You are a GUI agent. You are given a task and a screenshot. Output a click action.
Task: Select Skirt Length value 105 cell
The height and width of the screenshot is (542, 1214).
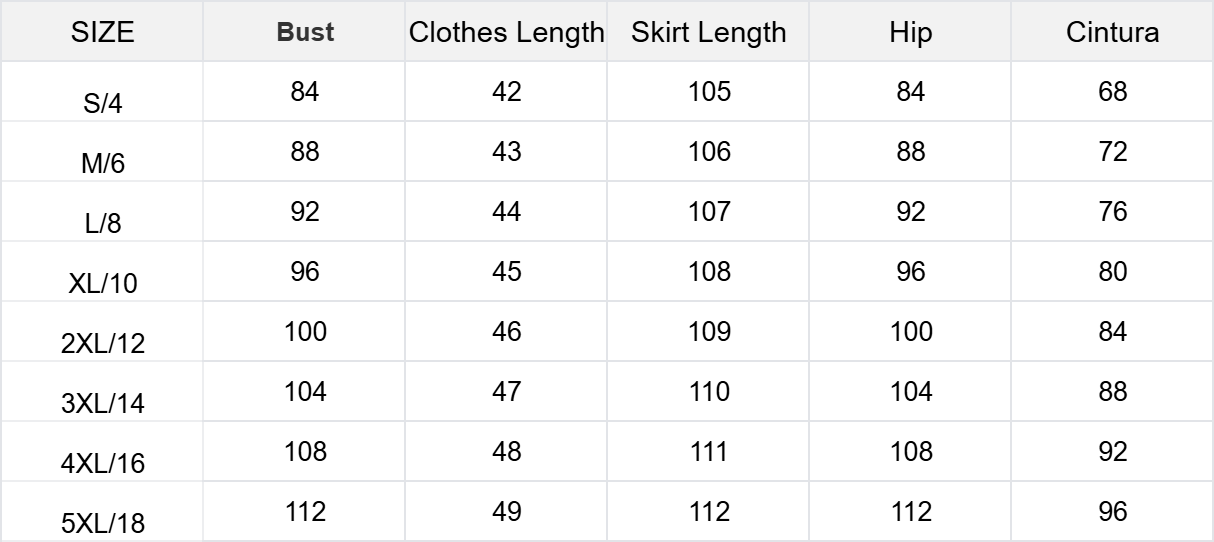click(709, 92)
